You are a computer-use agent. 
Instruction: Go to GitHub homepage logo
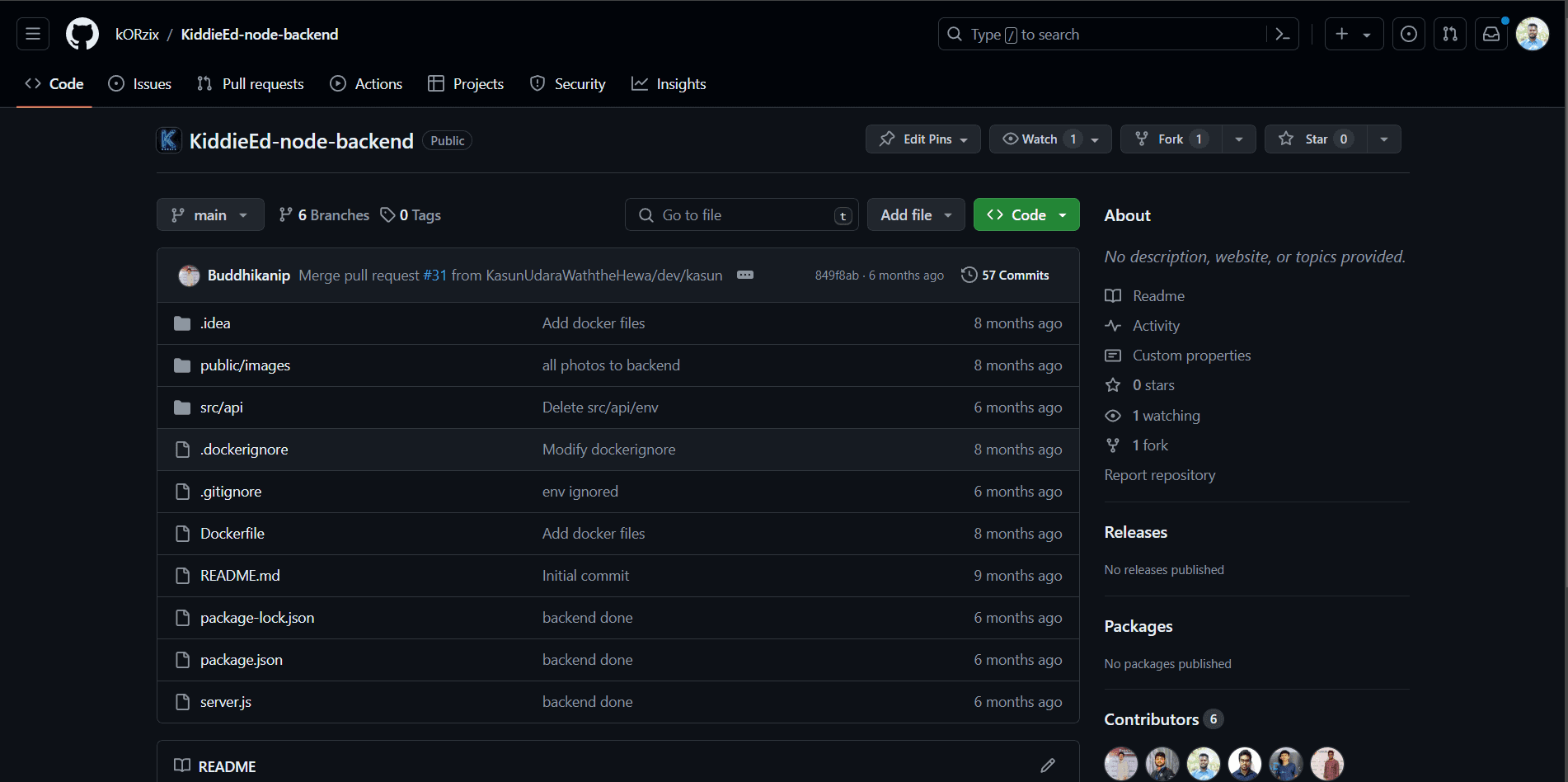(82, 34)
